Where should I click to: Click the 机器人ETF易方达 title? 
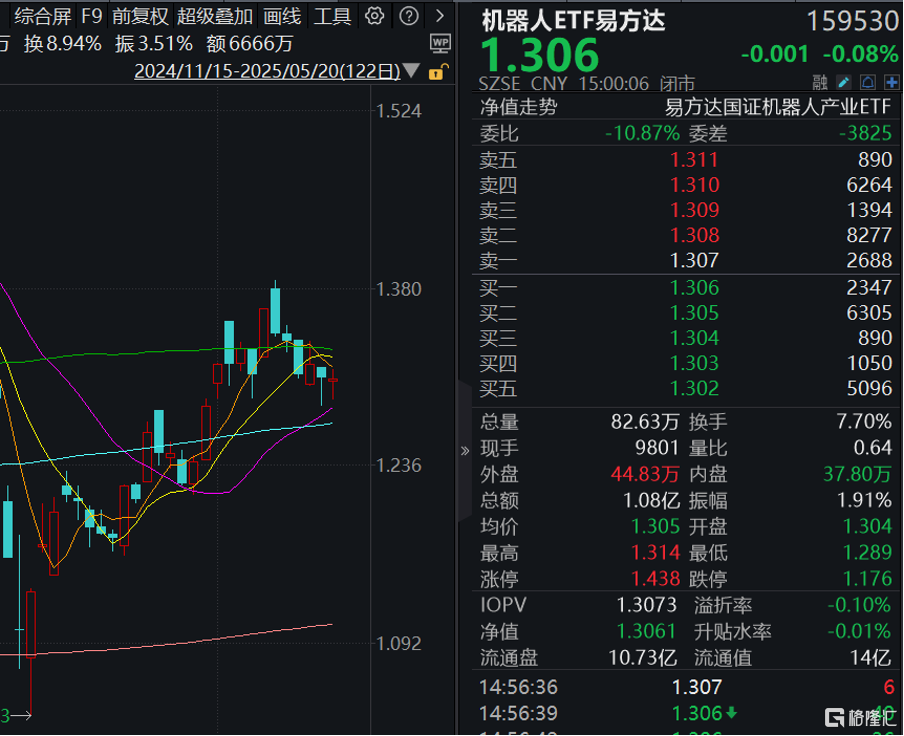[x=573, y=21]
